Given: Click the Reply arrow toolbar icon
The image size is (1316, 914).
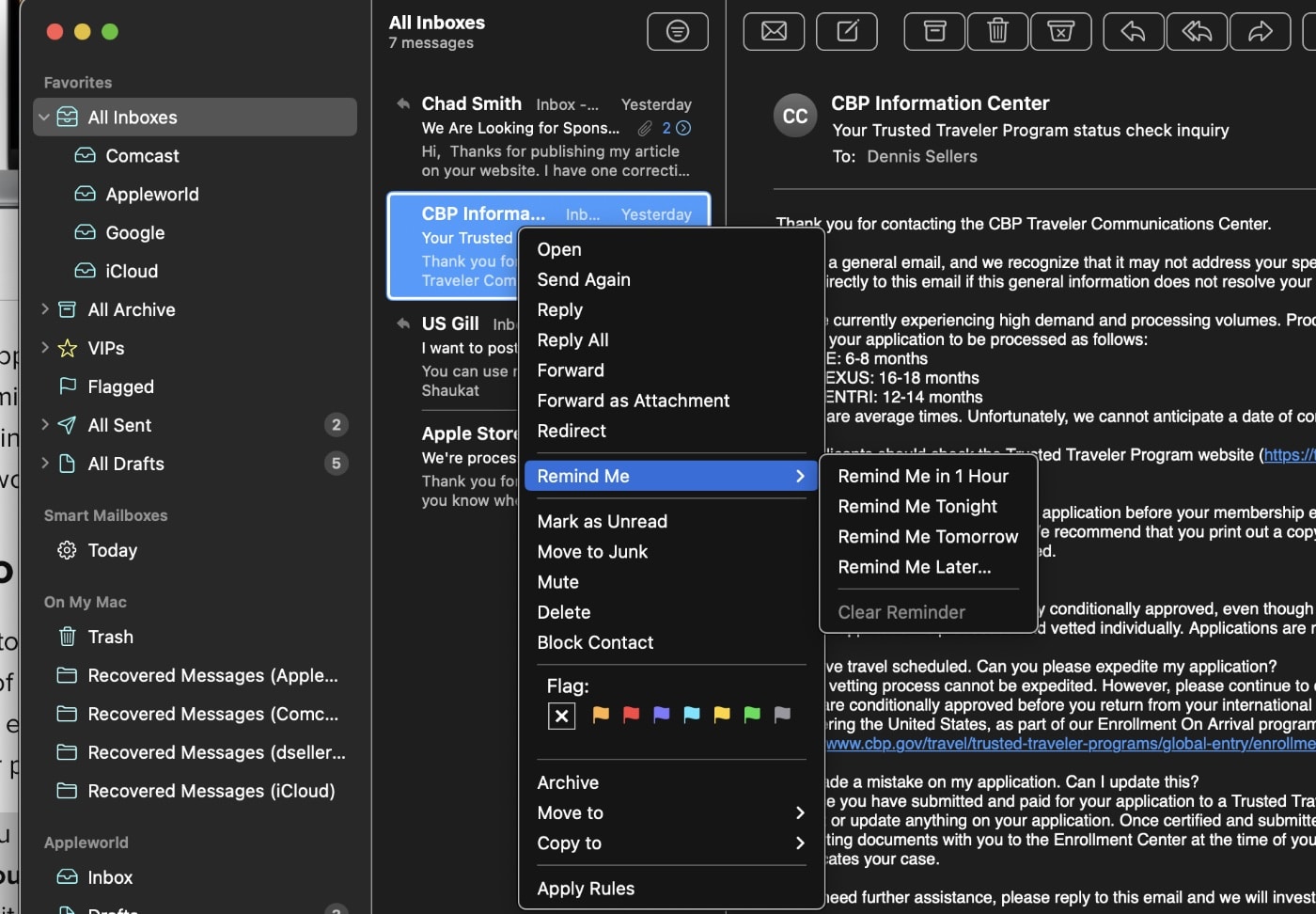Looking at the screenshot, I should pyautogui.click(x=1133, y=32).
